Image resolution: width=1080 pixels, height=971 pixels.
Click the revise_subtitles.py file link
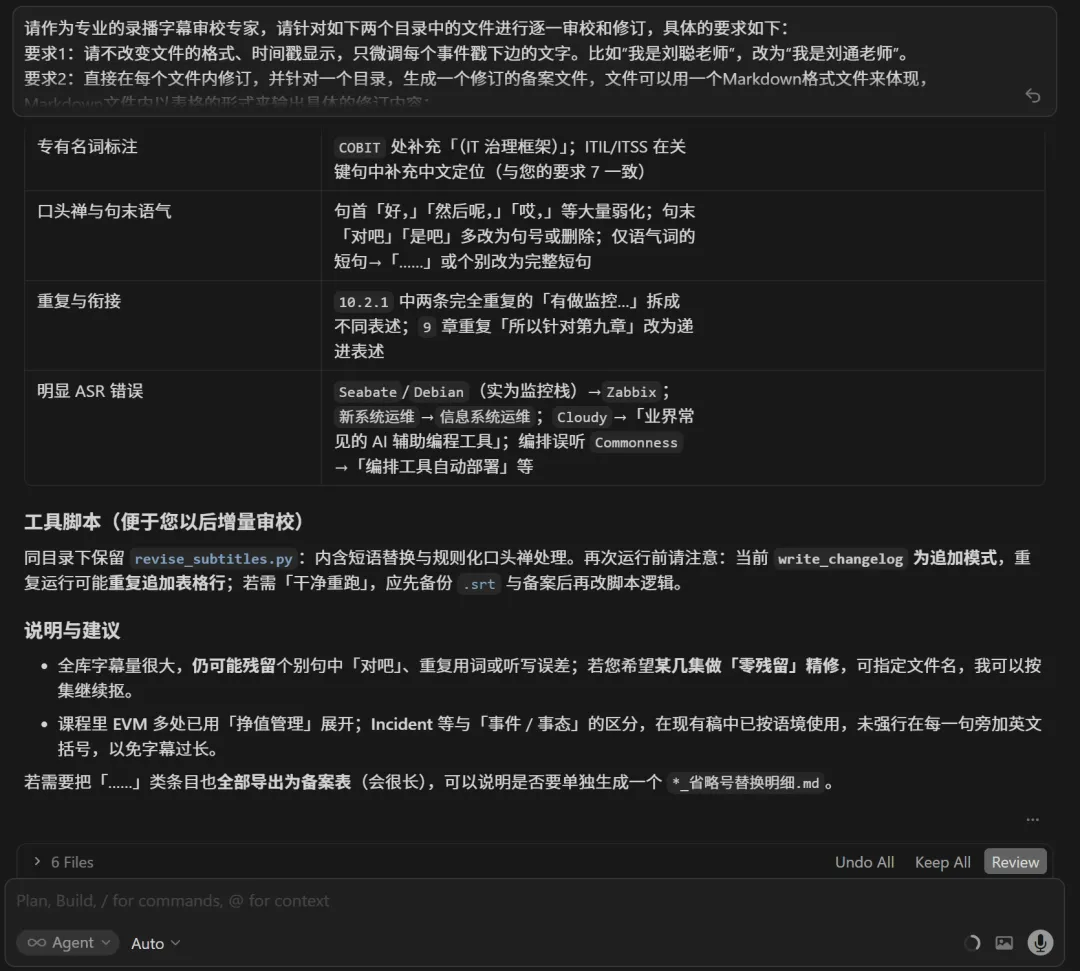[x=214, y=558]
